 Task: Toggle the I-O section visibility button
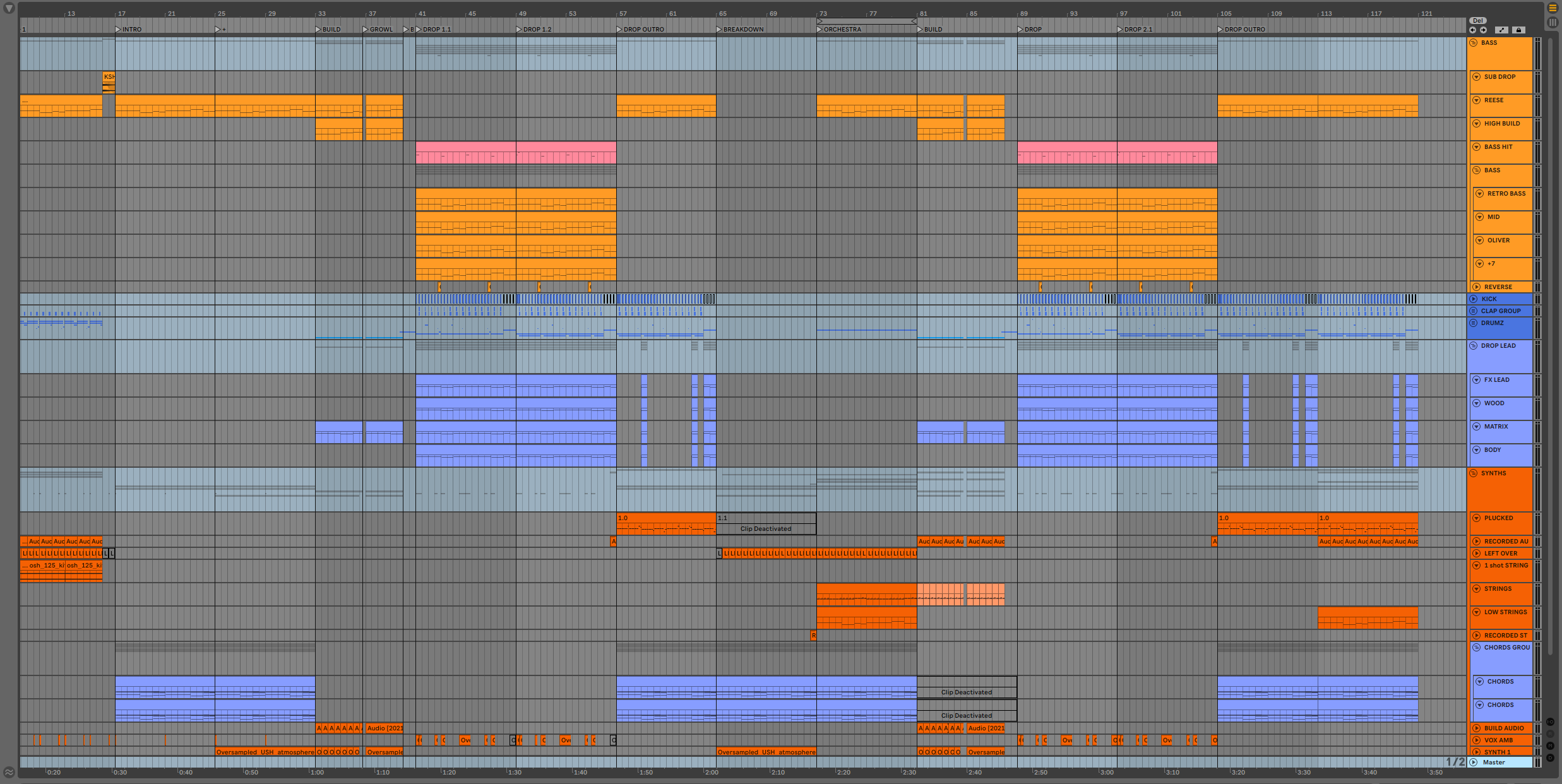tap(1550, 722)
